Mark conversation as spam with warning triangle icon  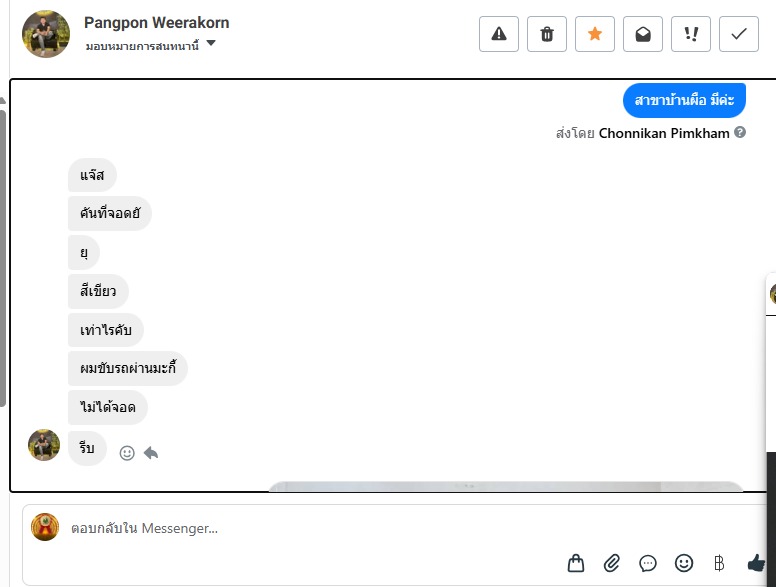coord(498,34)
